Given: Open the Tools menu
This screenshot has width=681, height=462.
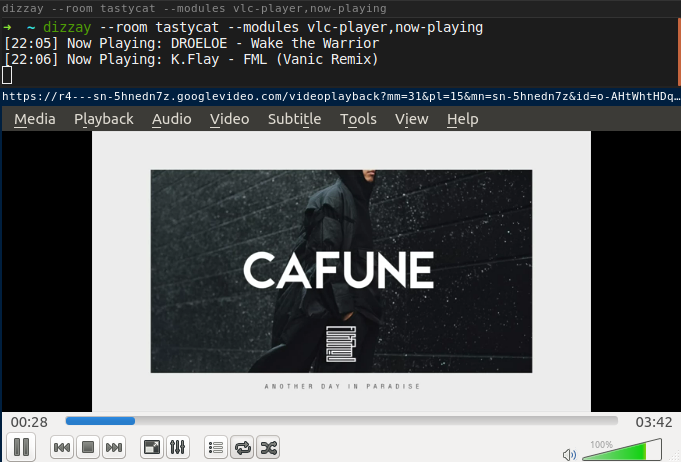Looking at the screenshot, I should point(358,119).
